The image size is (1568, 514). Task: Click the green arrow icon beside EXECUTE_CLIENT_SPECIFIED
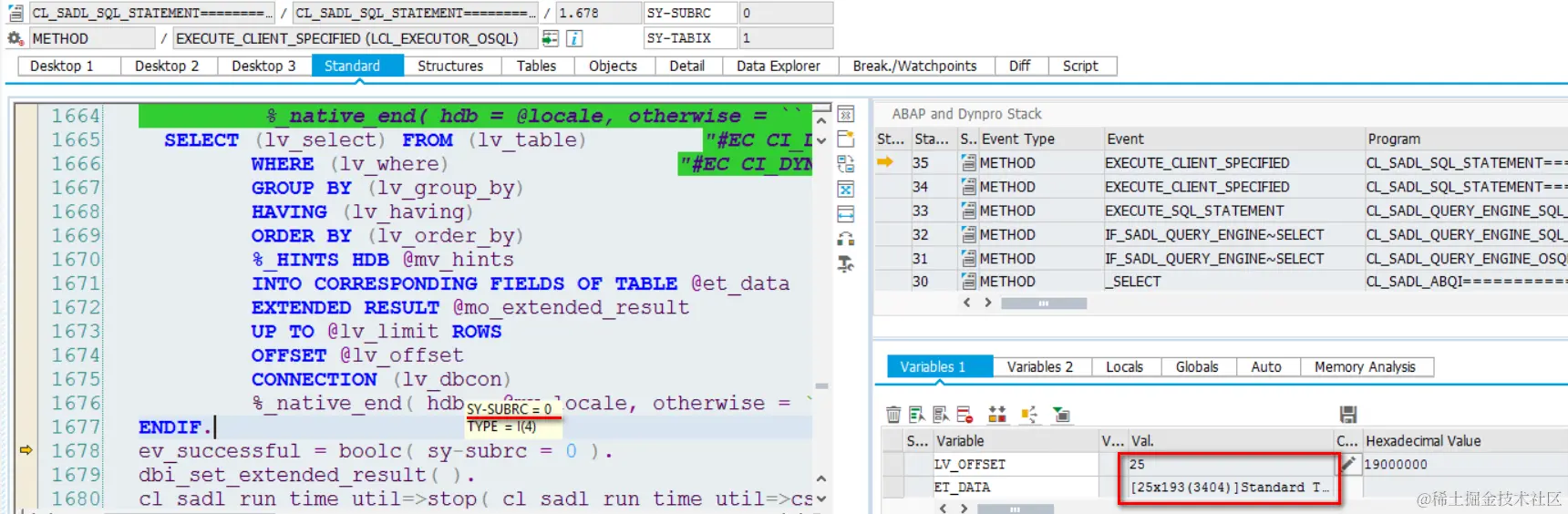pyautogui.click(x=550, y=38)
